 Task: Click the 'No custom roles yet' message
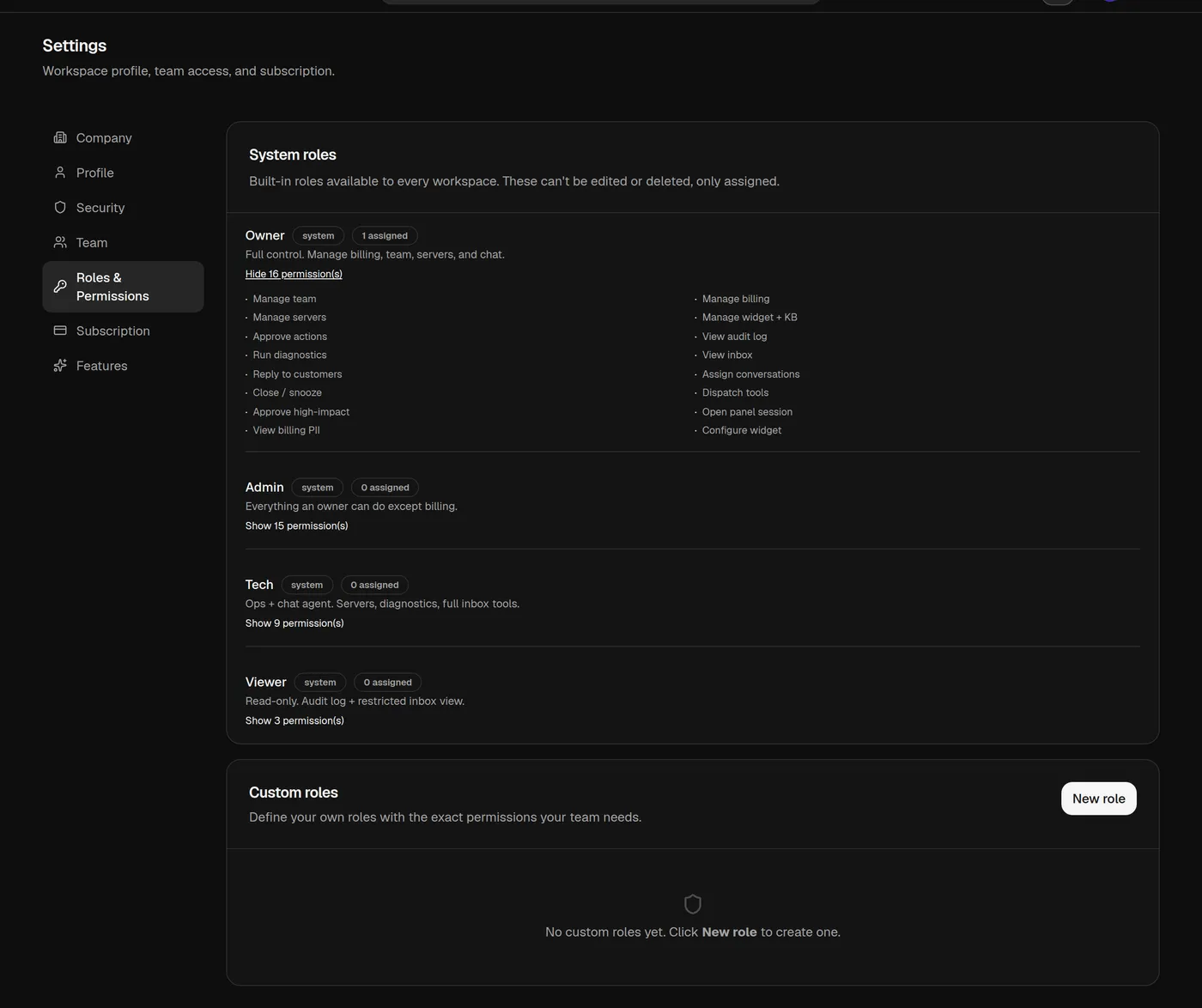693,932
